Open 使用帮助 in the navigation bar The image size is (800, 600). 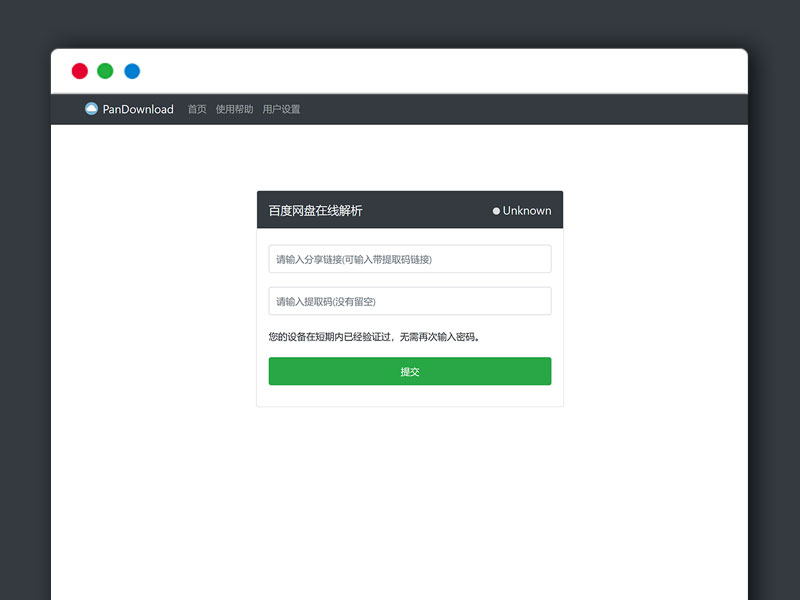point(232,110)
